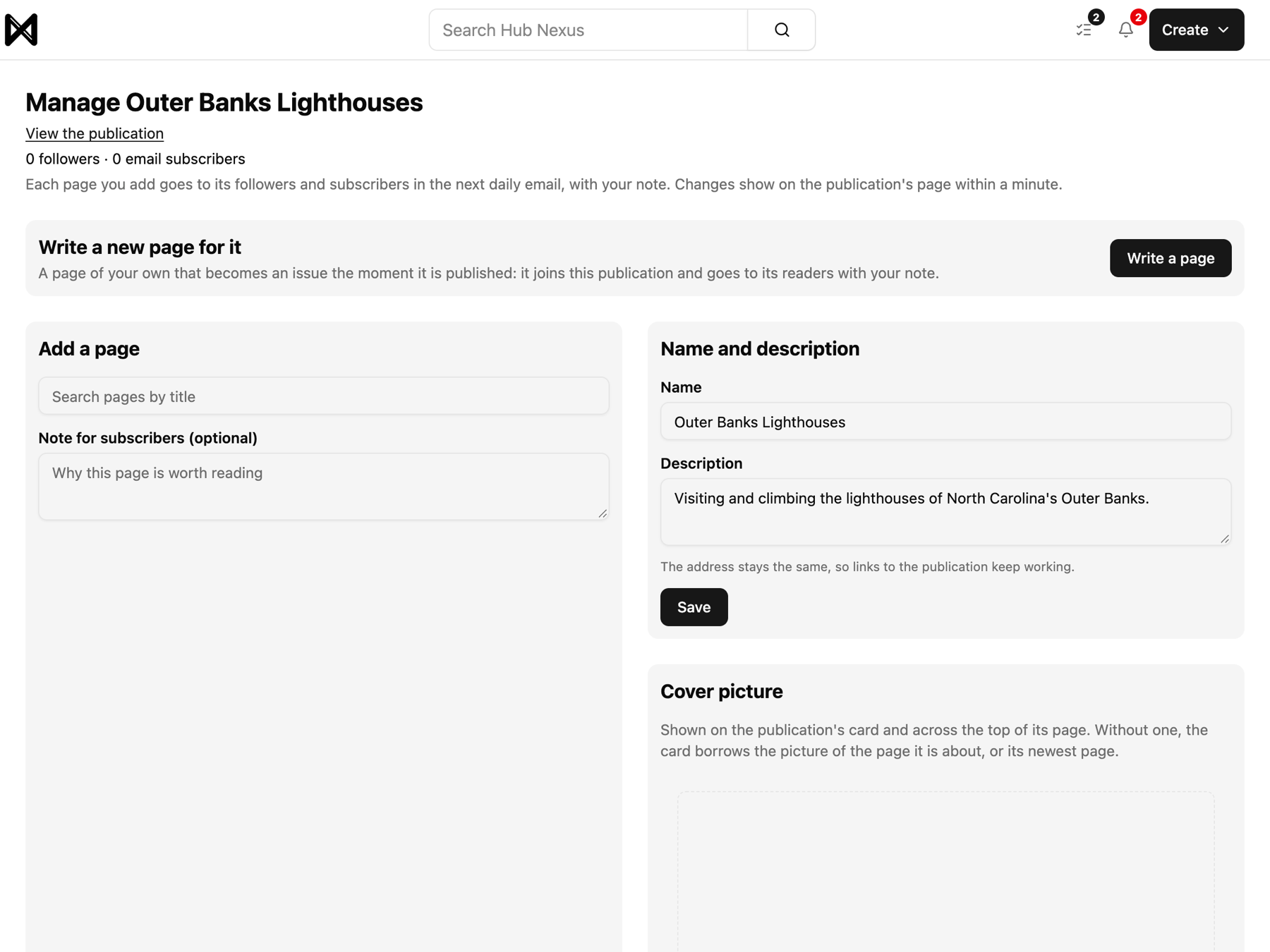Open the task checklist icon

(x=1084, y=30)
